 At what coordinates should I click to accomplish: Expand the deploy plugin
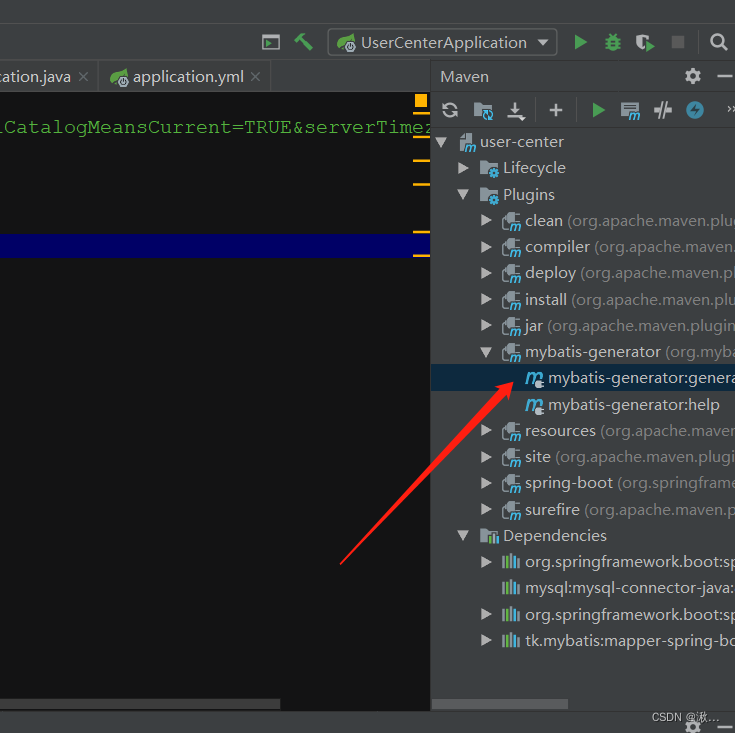(486, 273)
